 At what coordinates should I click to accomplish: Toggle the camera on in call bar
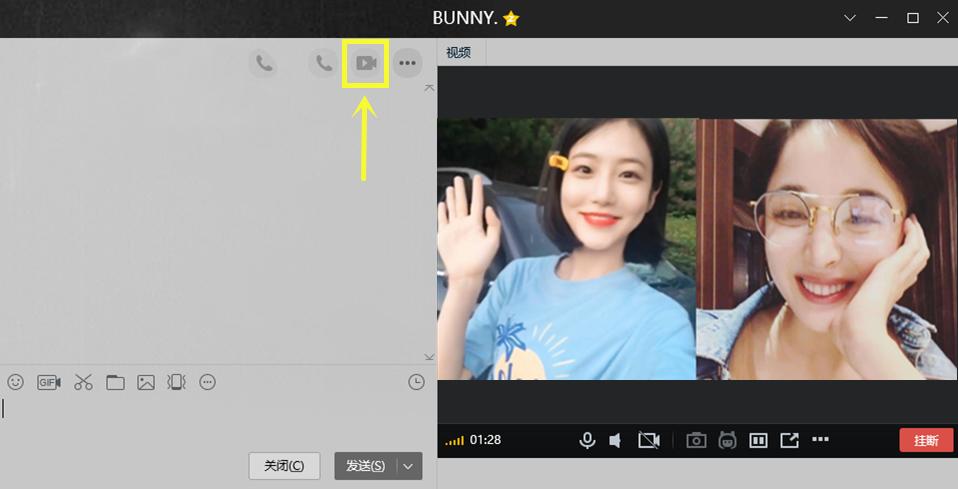[x=650, y=440]
